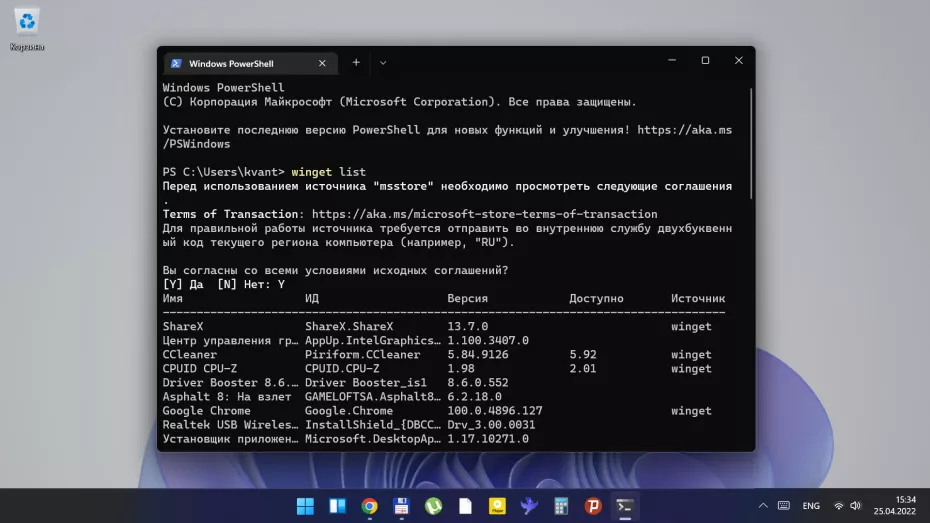Click the 'Источник' column header

[x=698, y=298]
